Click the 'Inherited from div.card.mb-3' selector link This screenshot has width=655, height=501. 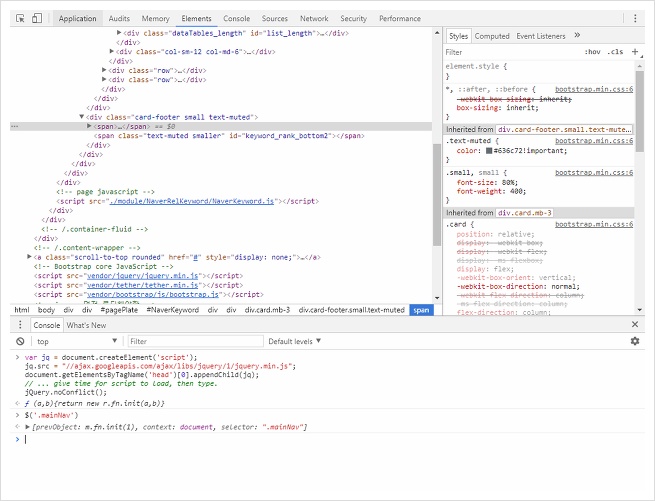point(525,213)
